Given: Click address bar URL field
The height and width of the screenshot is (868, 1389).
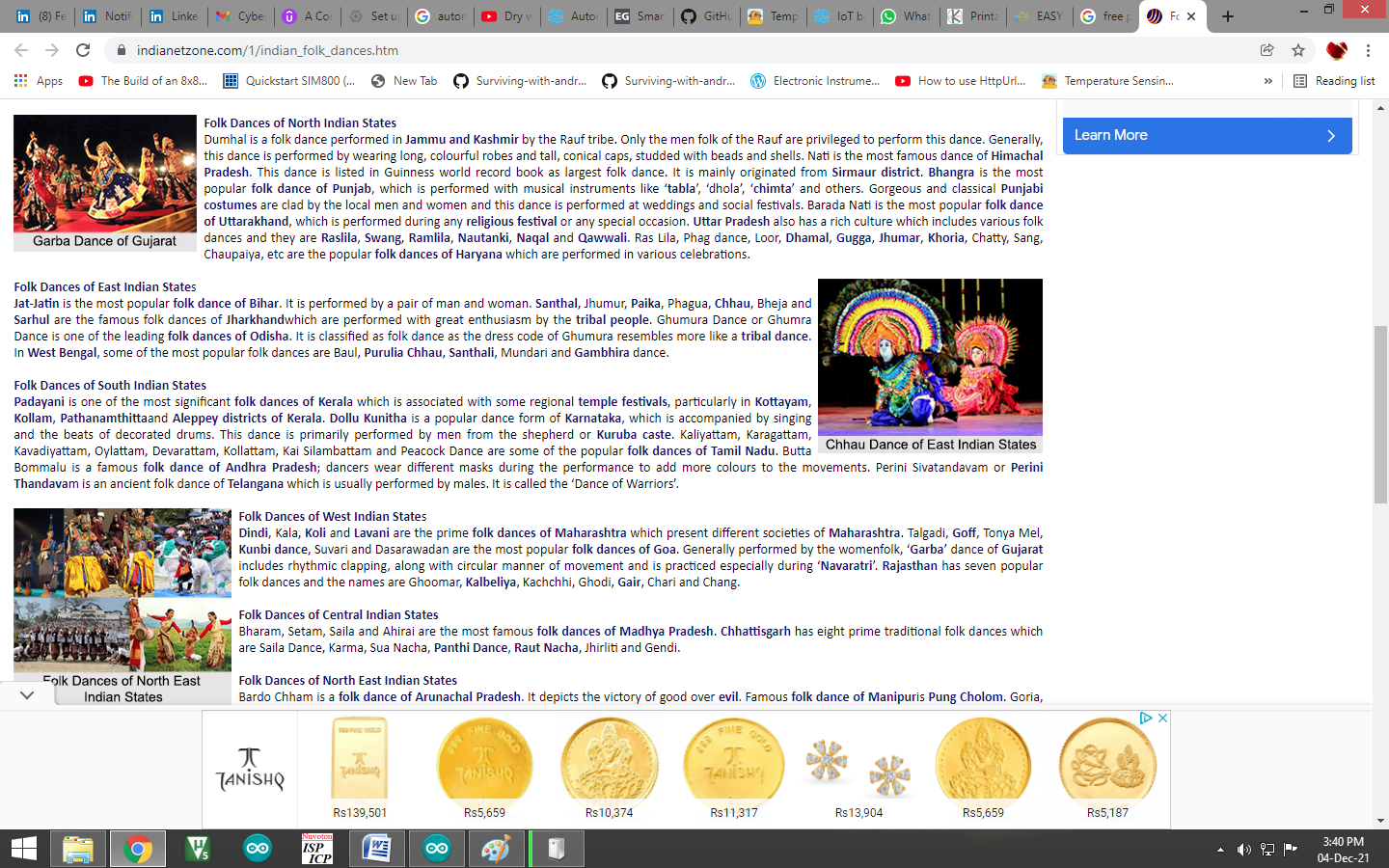Looking at the screenshot, I should click(675, 50).
